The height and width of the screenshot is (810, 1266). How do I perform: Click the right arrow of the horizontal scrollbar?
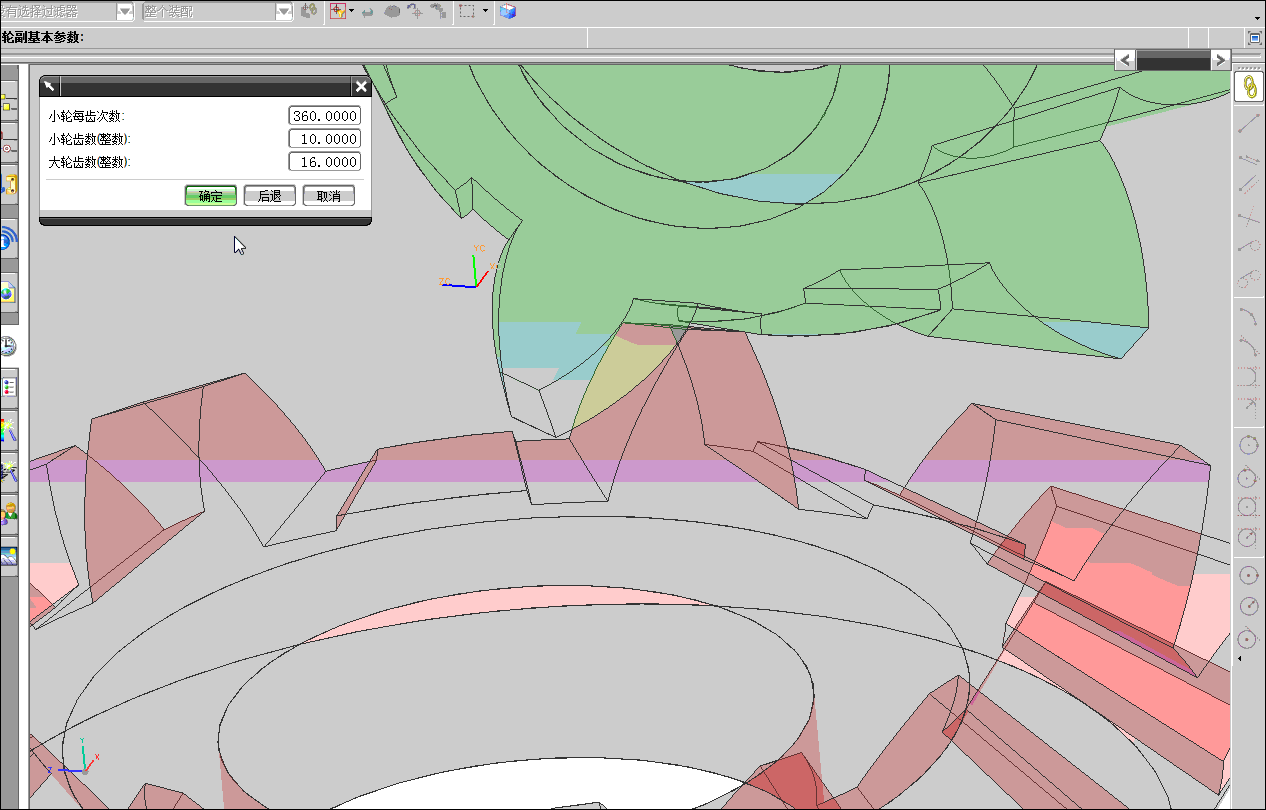point(1220,60)
